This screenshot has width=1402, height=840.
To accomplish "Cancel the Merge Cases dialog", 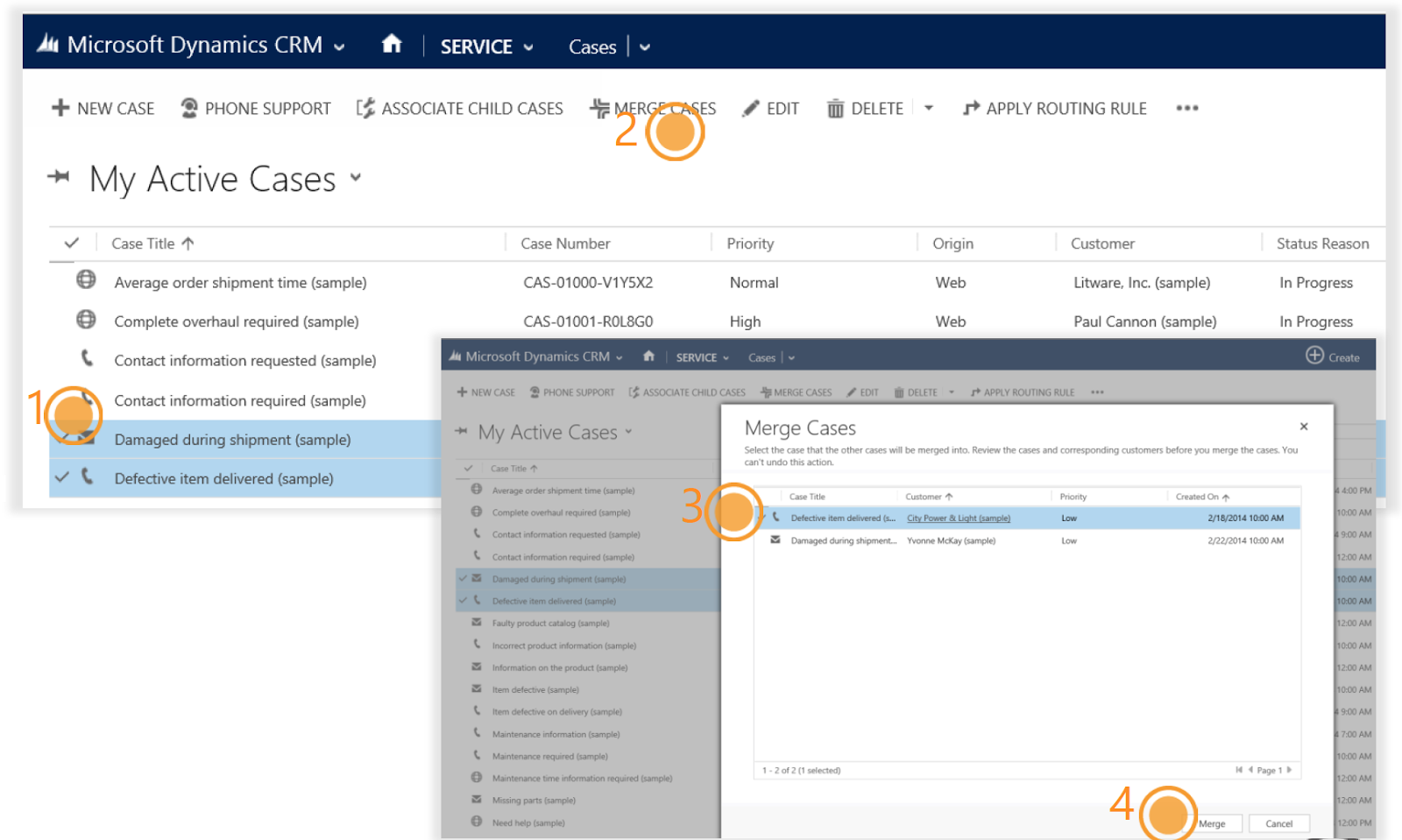I will [1279, 823].
